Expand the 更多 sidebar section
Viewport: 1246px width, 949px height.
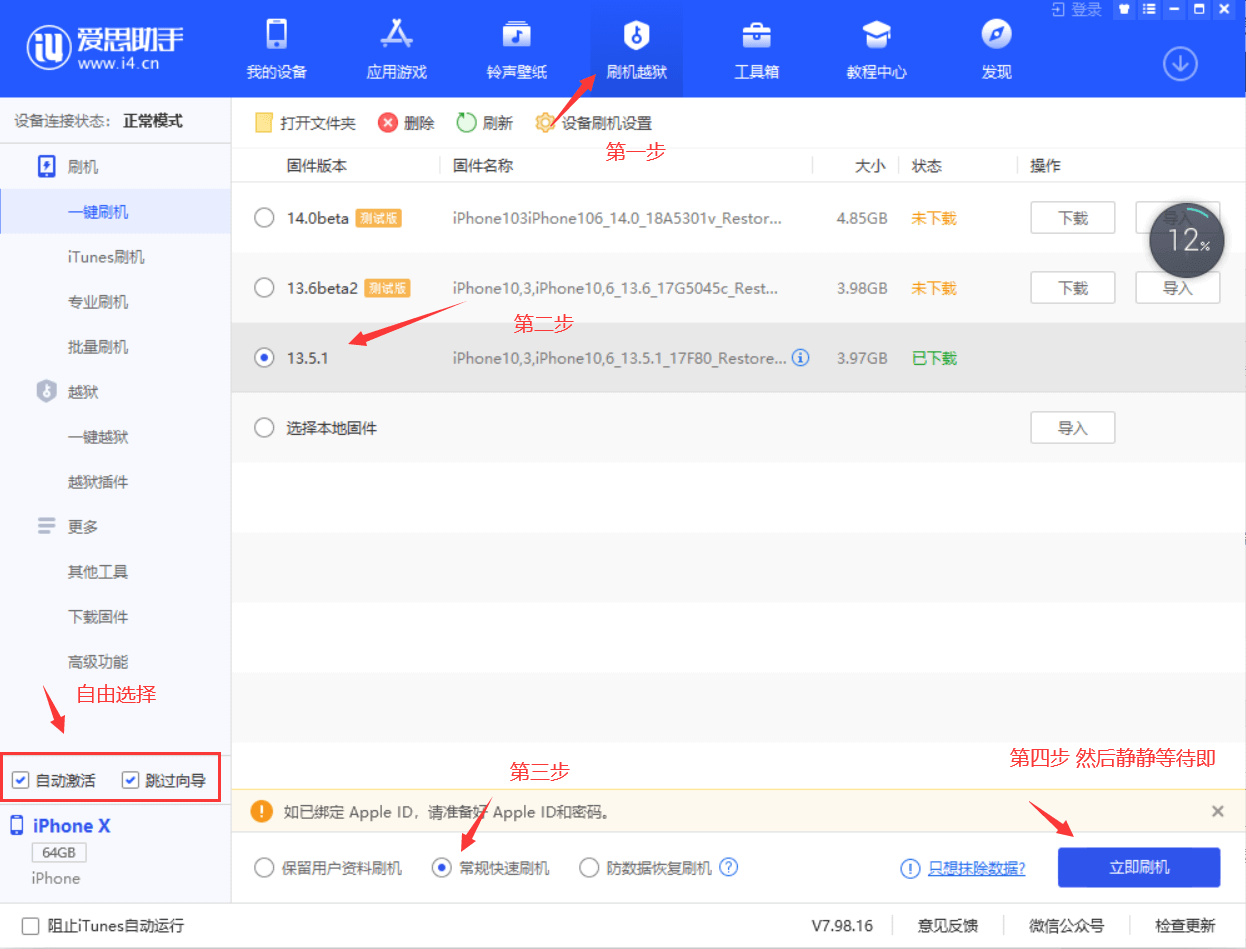[x=82, y=527]
